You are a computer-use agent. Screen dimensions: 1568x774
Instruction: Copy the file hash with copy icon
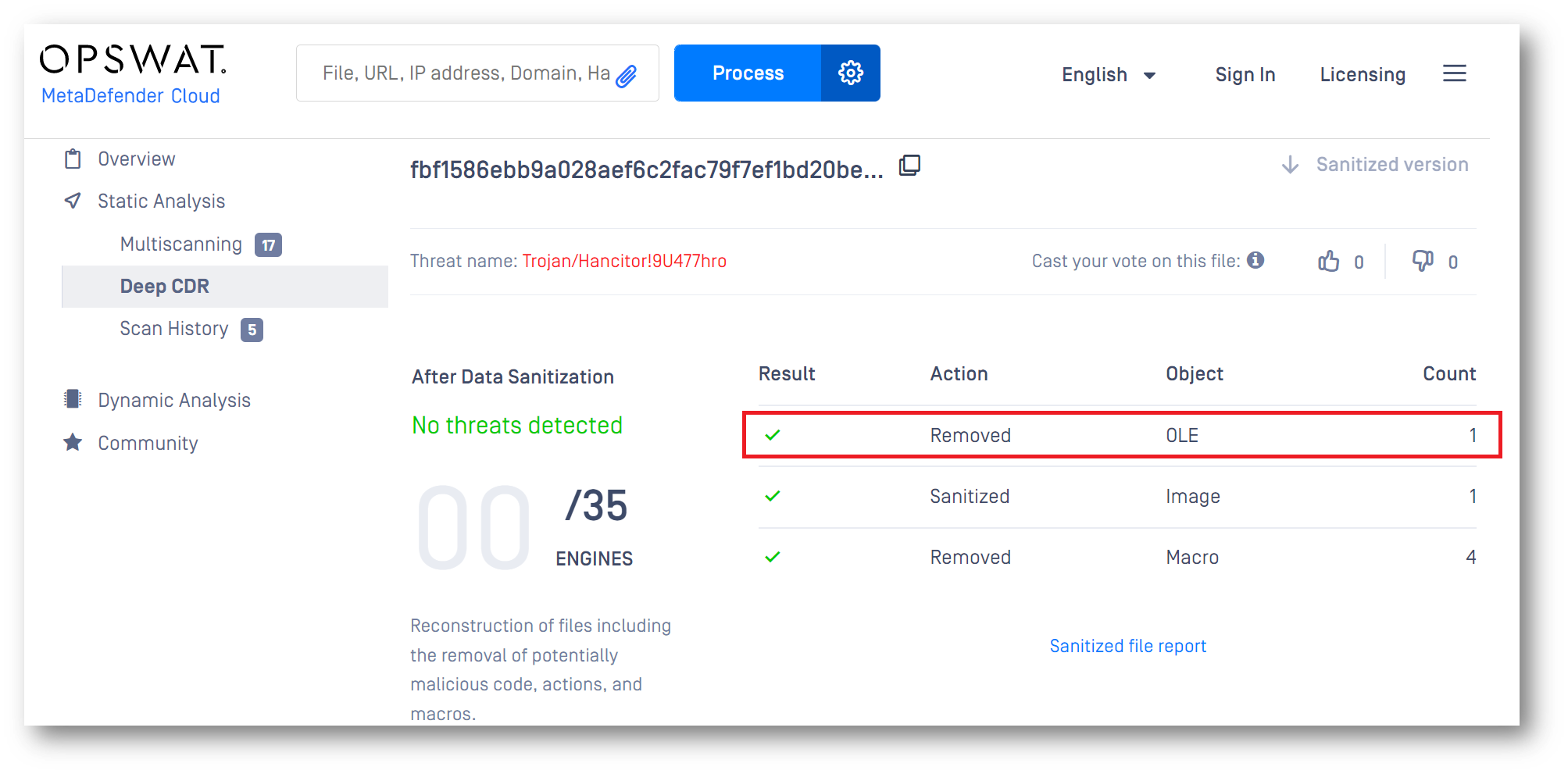tap(909, 166)
